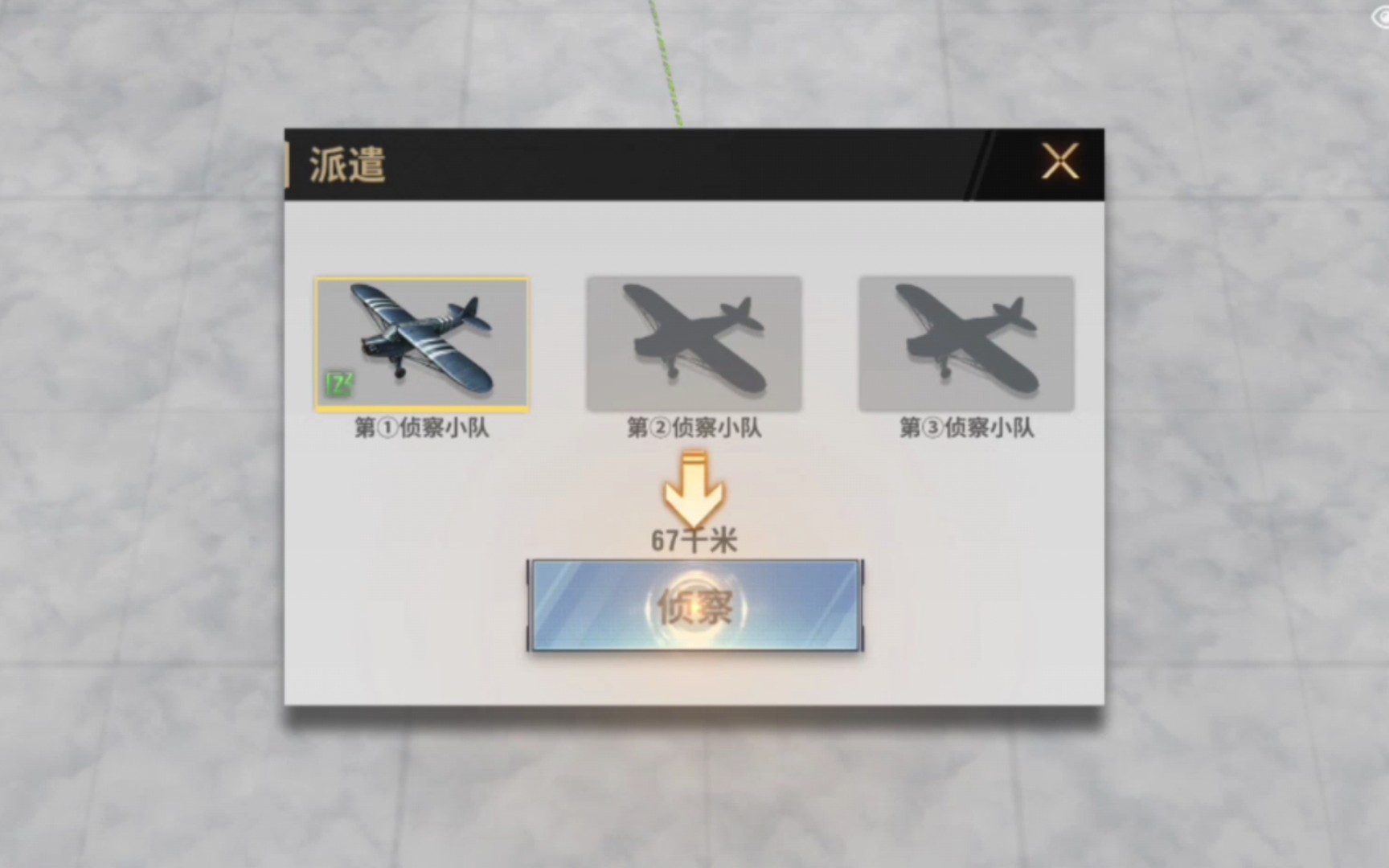Click the 第①侦察小队 label
The height and width of the screenshot is (868, 1389).
tap(422, 428)
